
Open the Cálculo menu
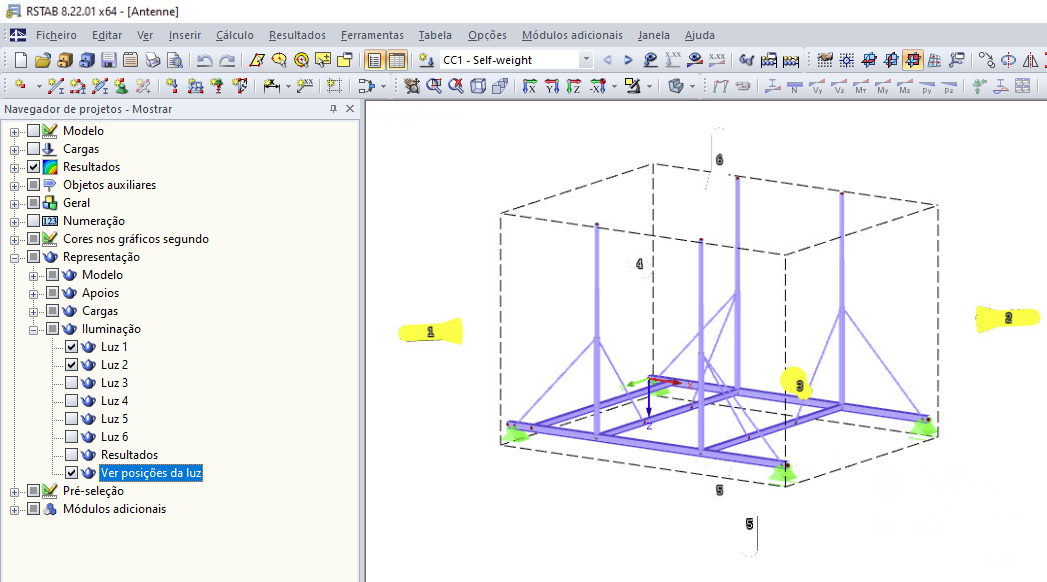[234, 35]
